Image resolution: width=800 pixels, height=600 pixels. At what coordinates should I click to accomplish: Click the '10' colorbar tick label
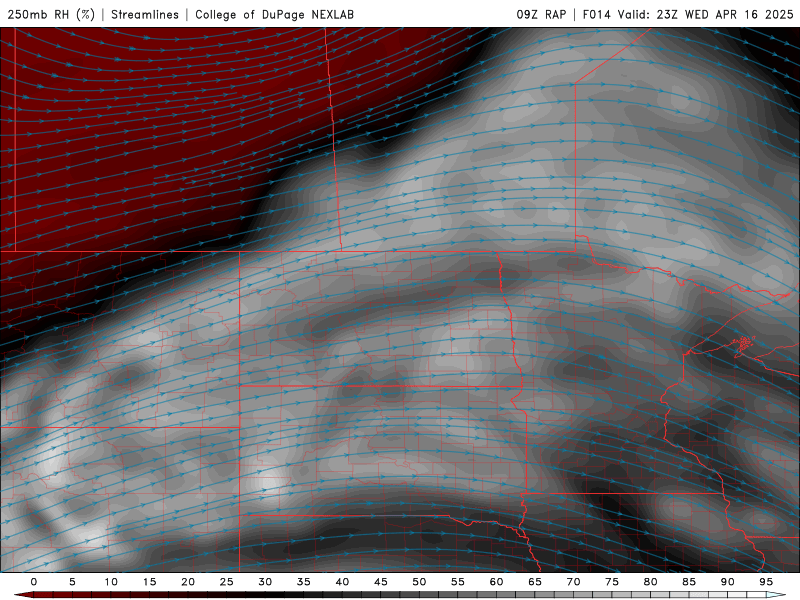point(111,582)
